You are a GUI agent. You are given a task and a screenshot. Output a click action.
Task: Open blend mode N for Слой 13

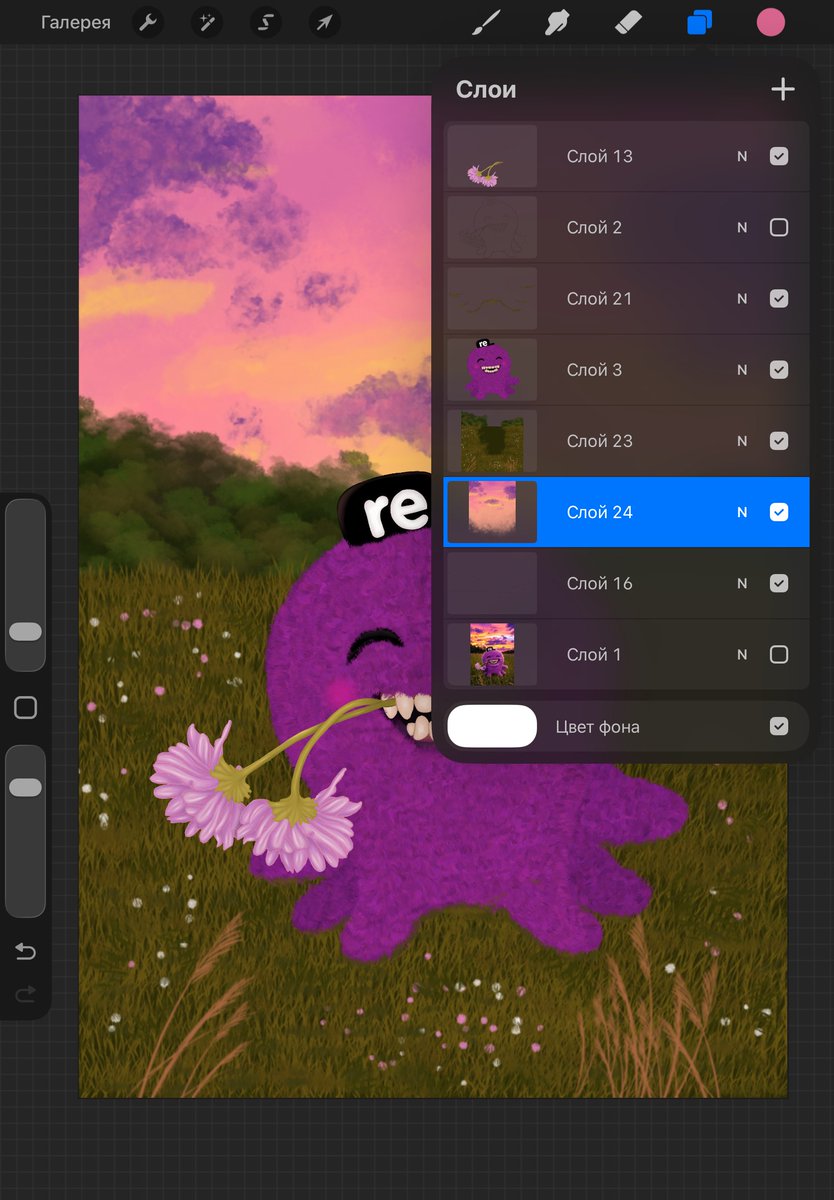[x=742, y=157]
